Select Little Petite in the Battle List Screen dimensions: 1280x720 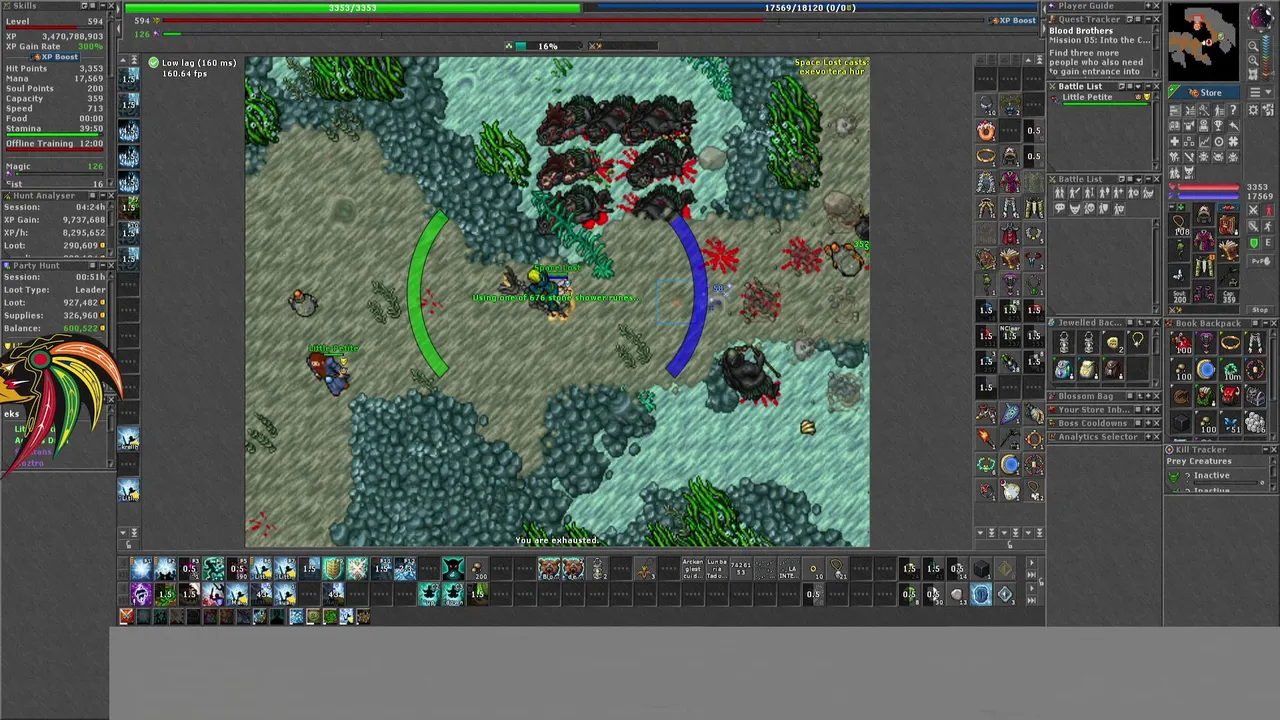pyautogui.click(x=1100, y=100)
